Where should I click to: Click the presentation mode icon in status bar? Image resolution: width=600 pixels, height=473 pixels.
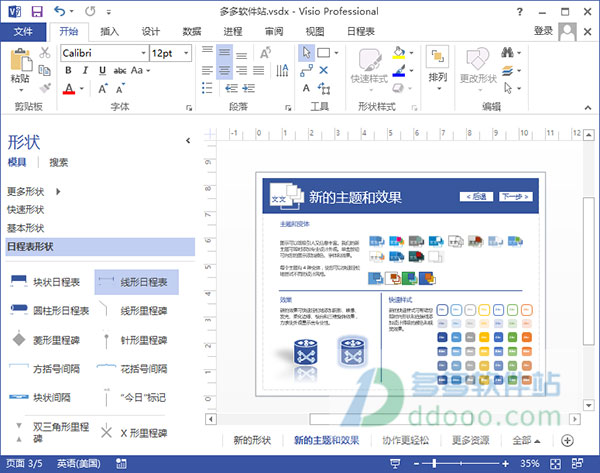[395, 464]
